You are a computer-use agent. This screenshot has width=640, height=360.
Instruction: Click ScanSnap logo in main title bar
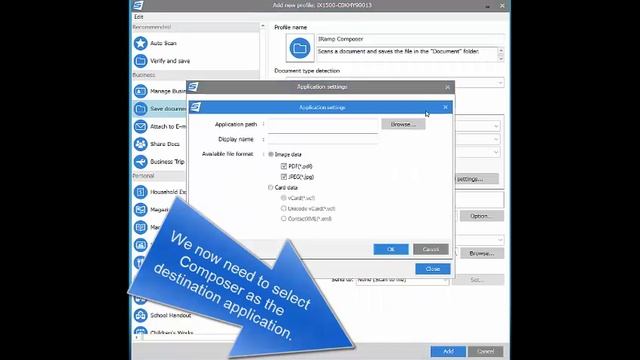coord(138,5)
